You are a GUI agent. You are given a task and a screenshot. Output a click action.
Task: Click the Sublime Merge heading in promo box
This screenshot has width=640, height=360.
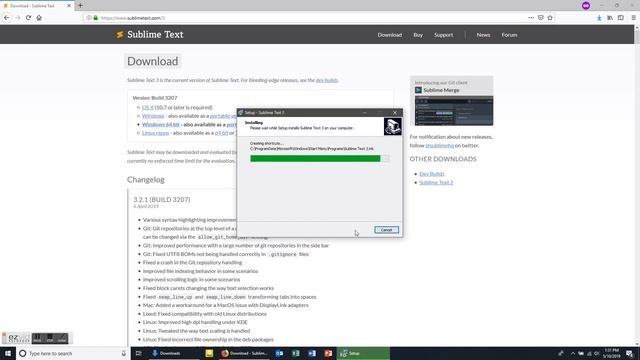(441, 90)
